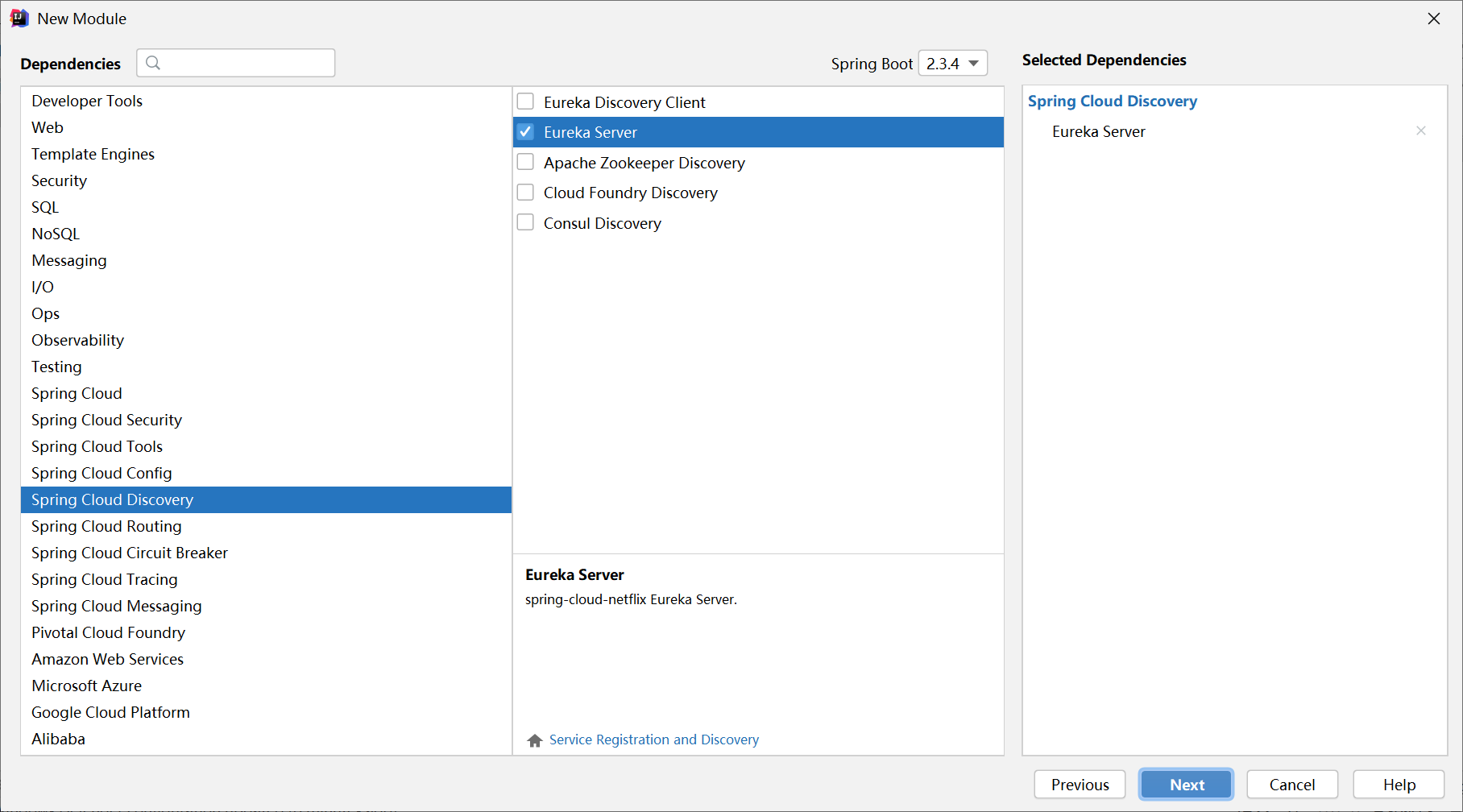Select the NoSQL category
This screenshot has height=812, width=1463.
pos(266,234)
